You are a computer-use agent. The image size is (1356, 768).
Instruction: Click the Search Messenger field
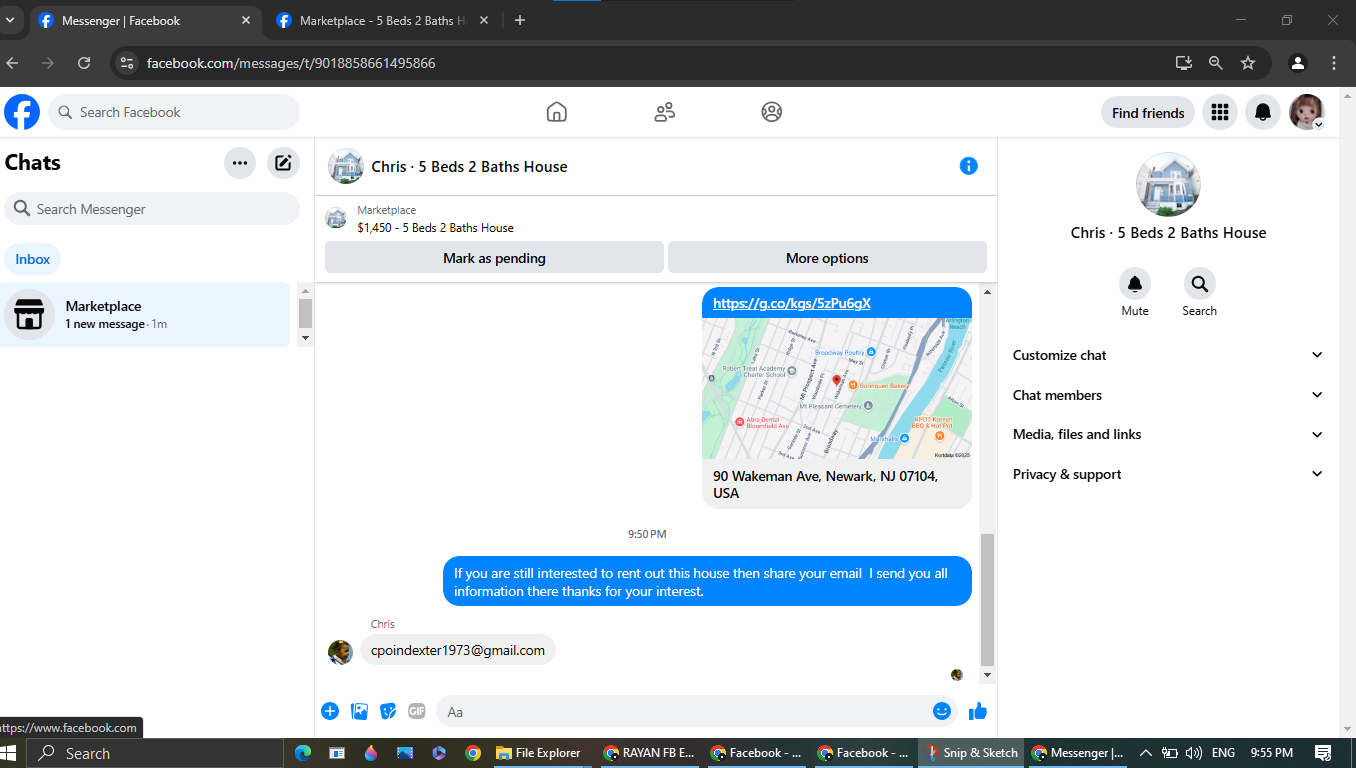(x=152, y=209)
